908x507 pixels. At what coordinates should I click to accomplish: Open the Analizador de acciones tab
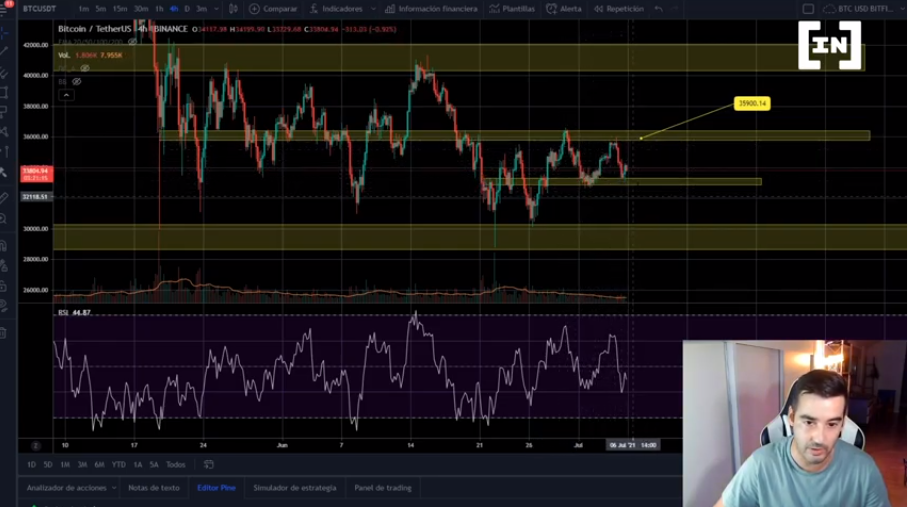point(67,488)
